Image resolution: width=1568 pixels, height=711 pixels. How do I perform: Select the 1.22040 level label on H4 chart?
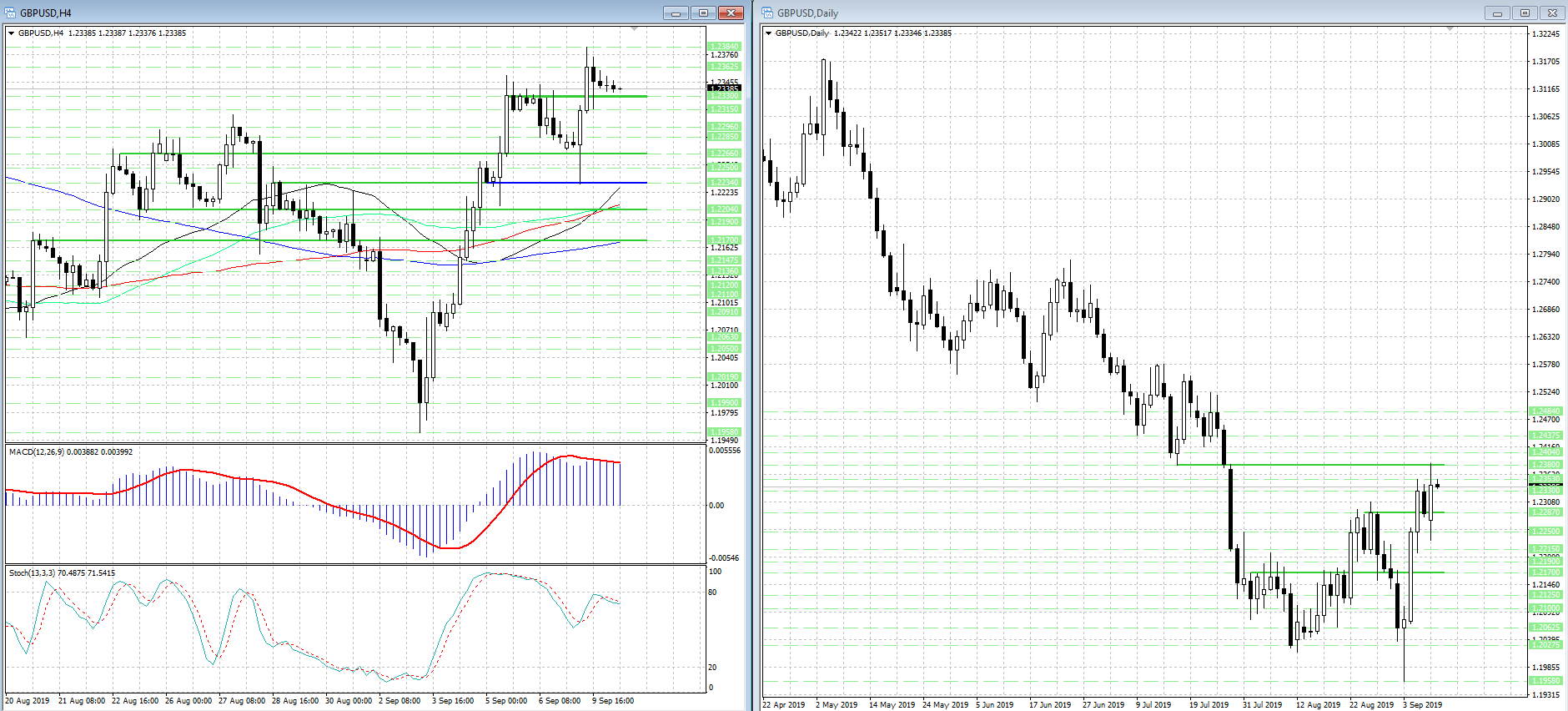(724, 209)
